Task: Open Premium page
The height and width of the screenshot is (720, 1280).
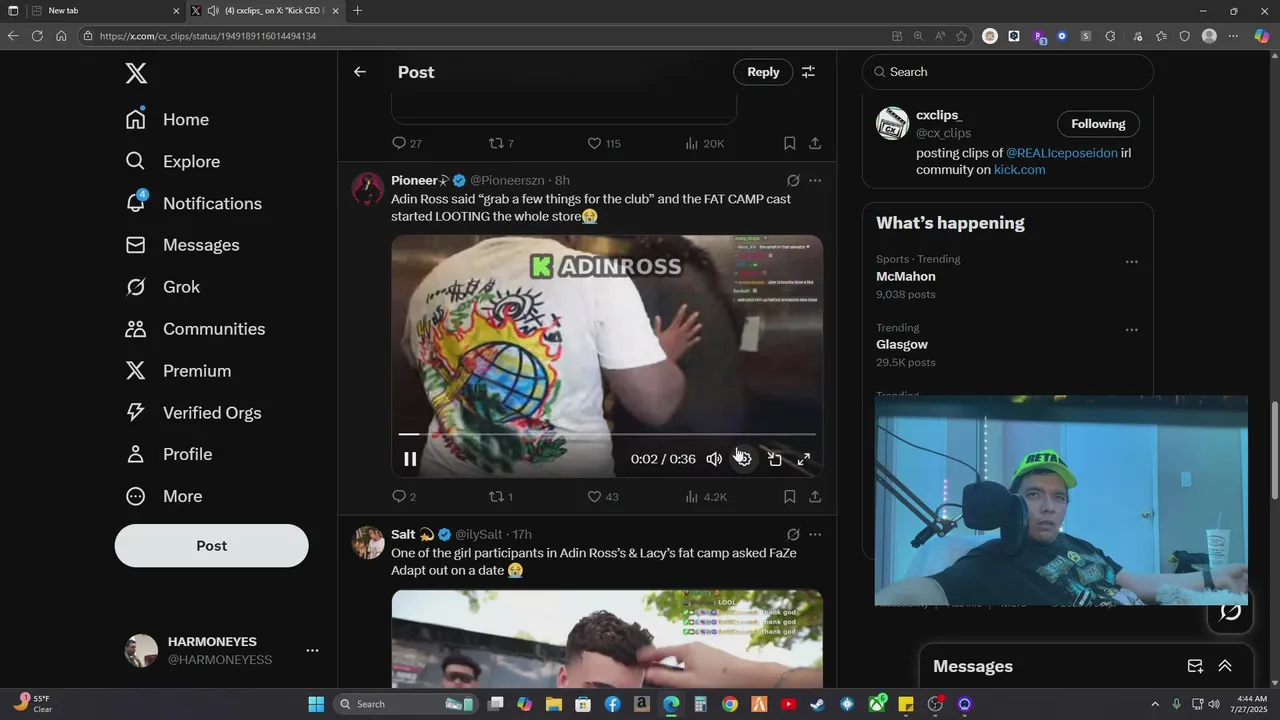Action: [178, 371]
